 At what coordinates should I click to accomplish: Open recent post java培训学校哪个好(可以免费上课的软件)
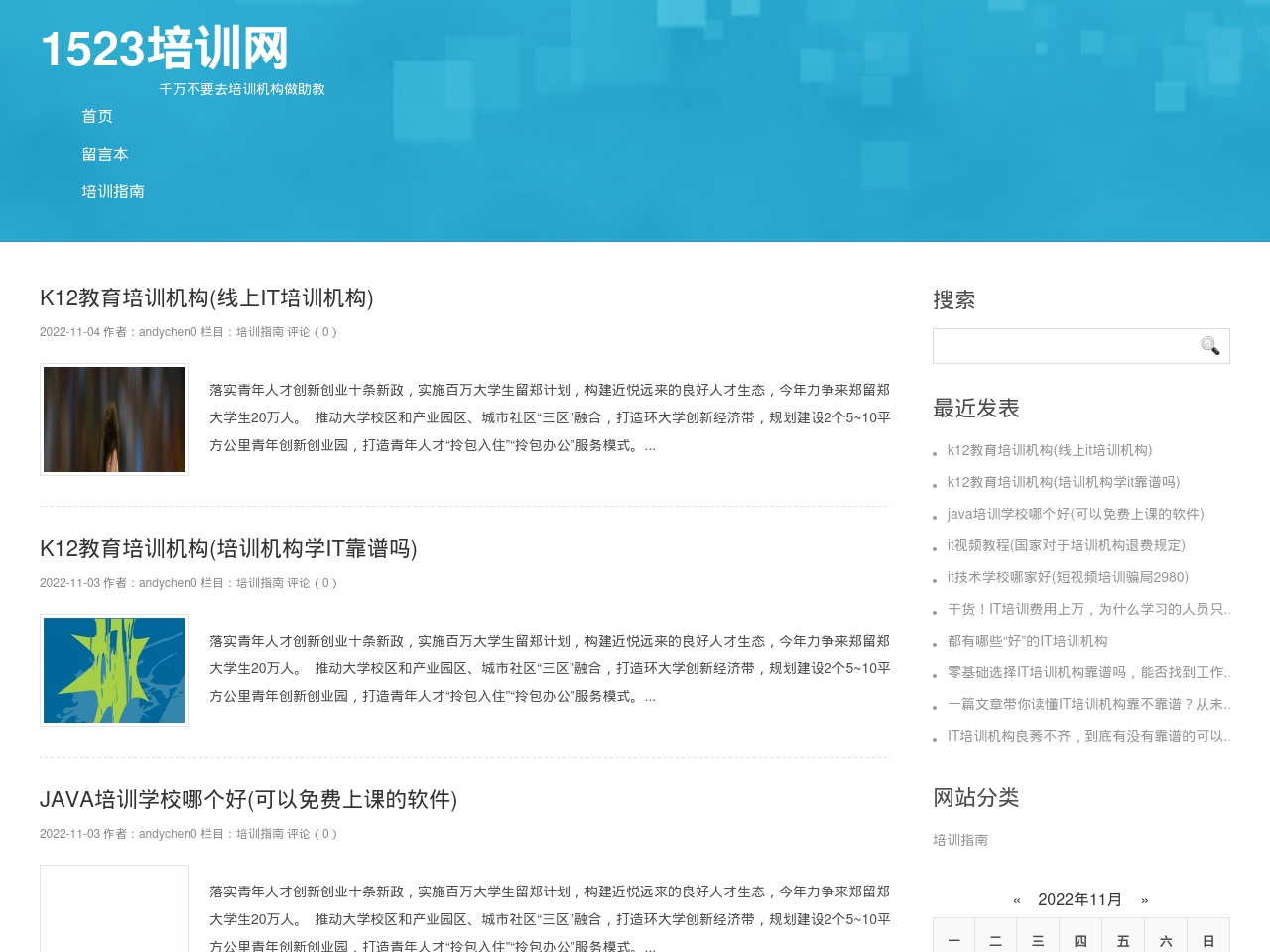(1076, 514)
